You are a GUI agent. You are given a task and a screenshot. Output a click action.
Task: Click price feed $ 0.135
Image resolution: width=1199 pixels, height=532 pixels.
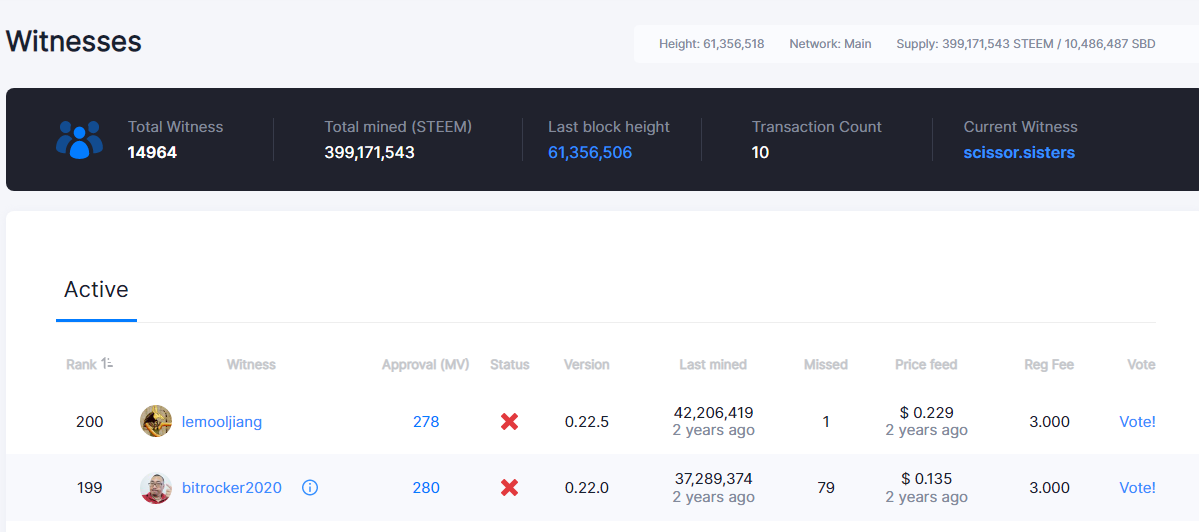point(927,479)
